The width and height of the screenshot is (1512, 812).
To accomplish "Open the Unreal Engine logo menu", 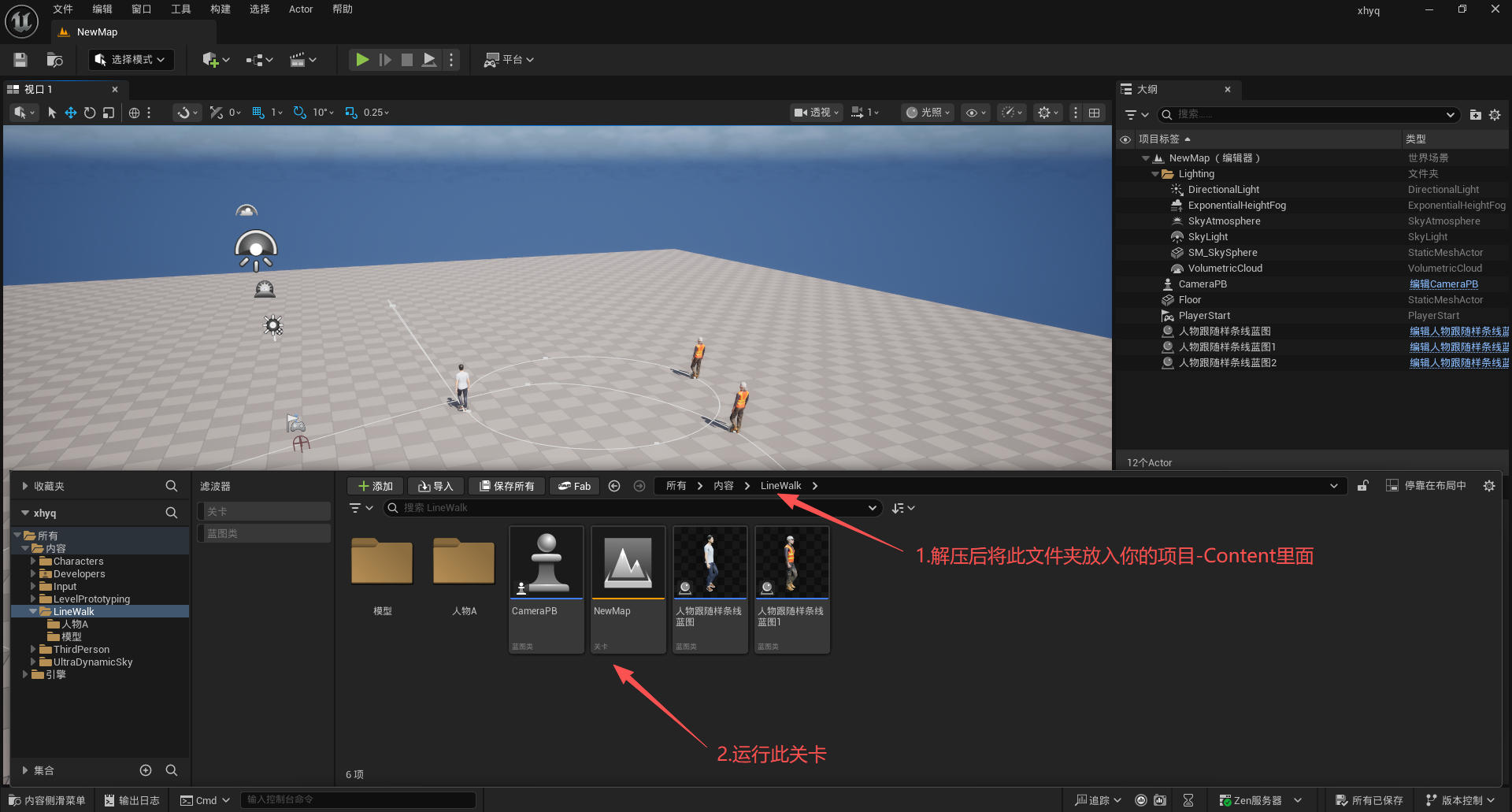I will pyautogui.click(x=21, y=21).
